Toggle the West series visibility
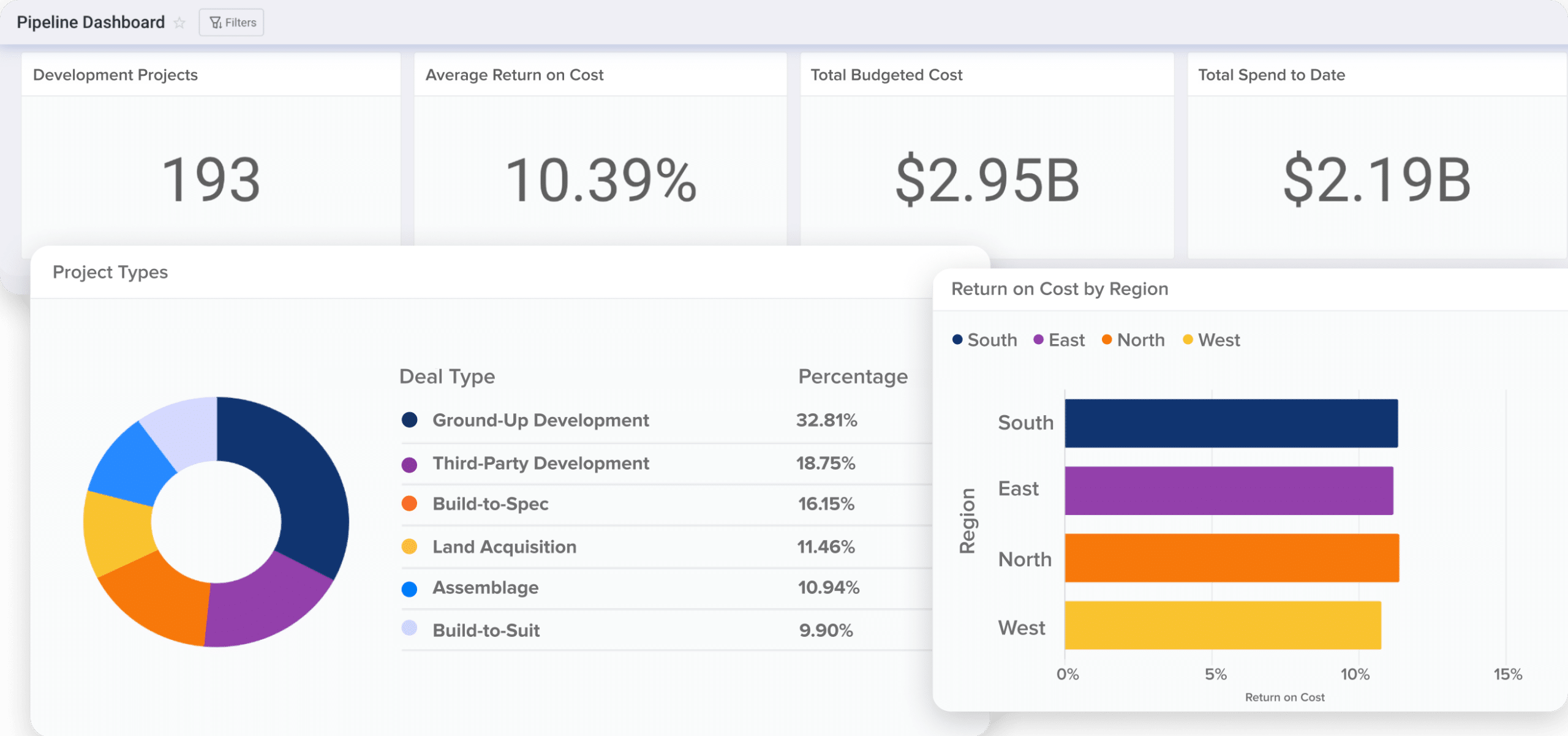The image size is (1568, 736). point(1187,340)
